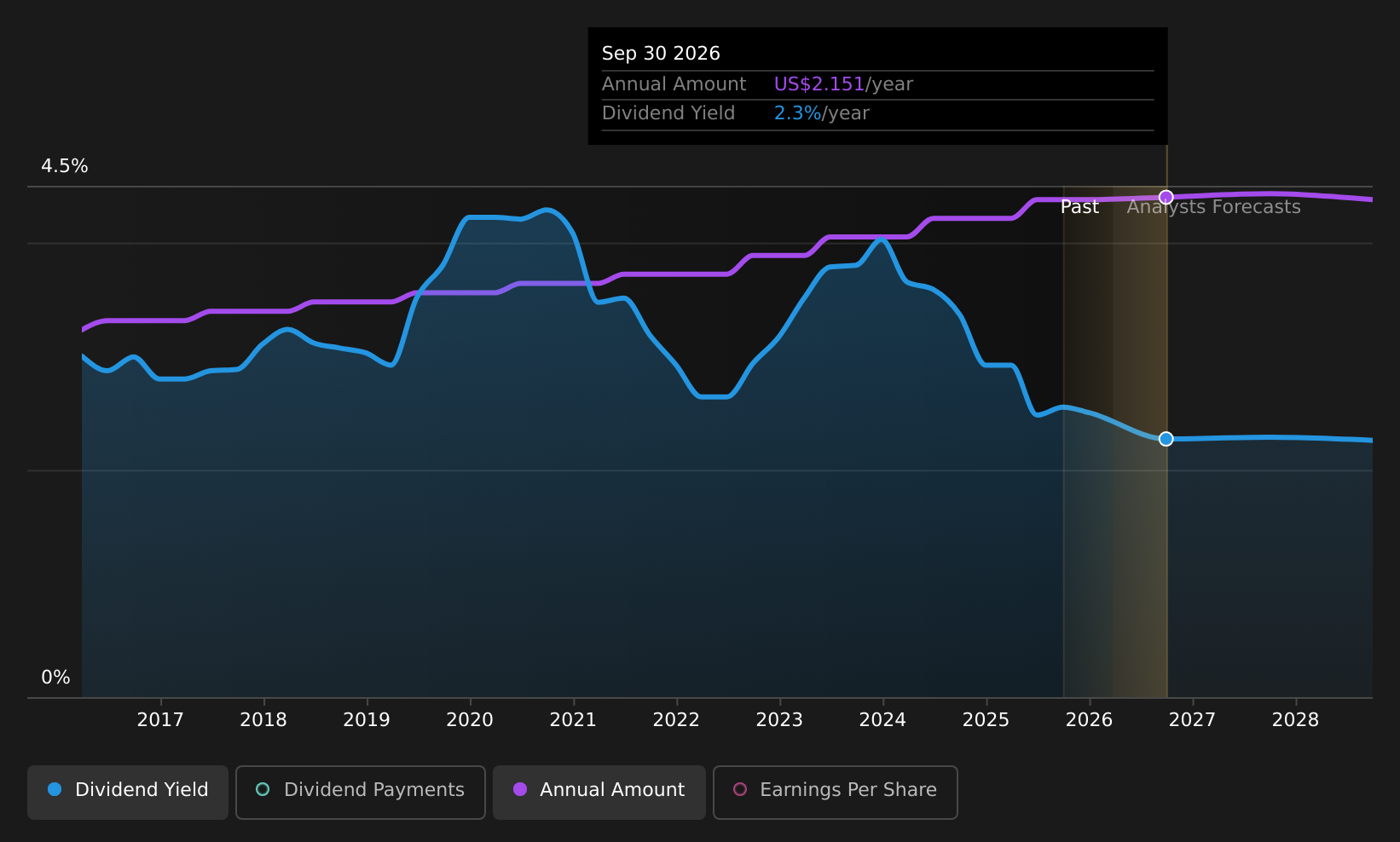This screenshot has width=1400, height=842.
Task: Click the 2026 x-axis label
Action: coord(1089,720)
